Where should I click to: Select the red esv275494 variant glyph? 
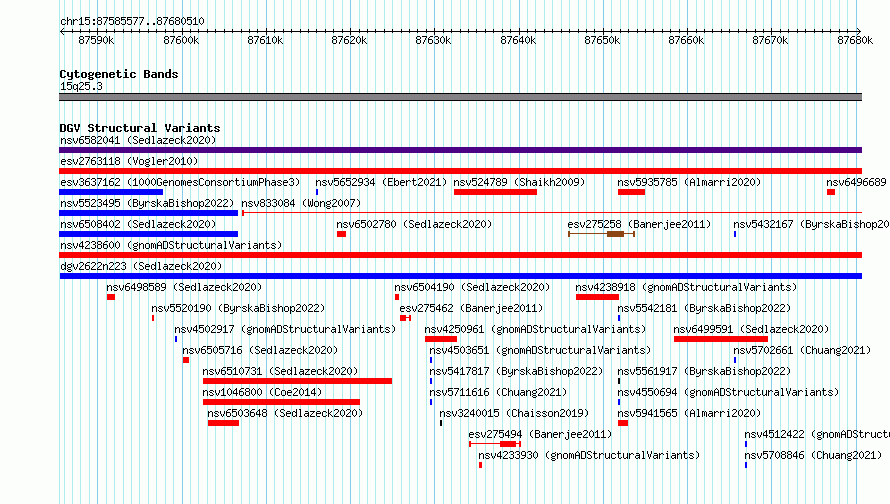pyautogui.click(x=495, y=444)
